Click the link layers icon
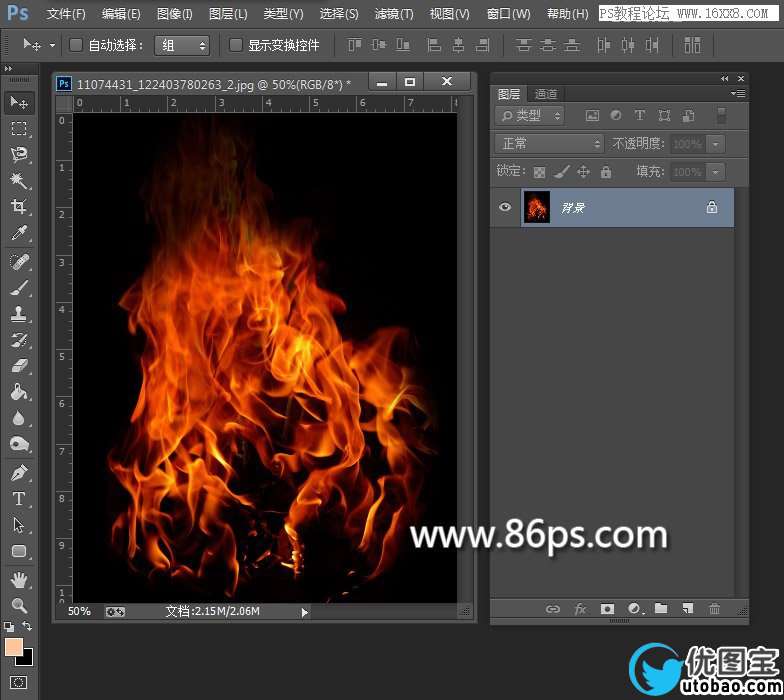This screenshot has width=784, height=700. pyautogui.click(x=552, y=609)
